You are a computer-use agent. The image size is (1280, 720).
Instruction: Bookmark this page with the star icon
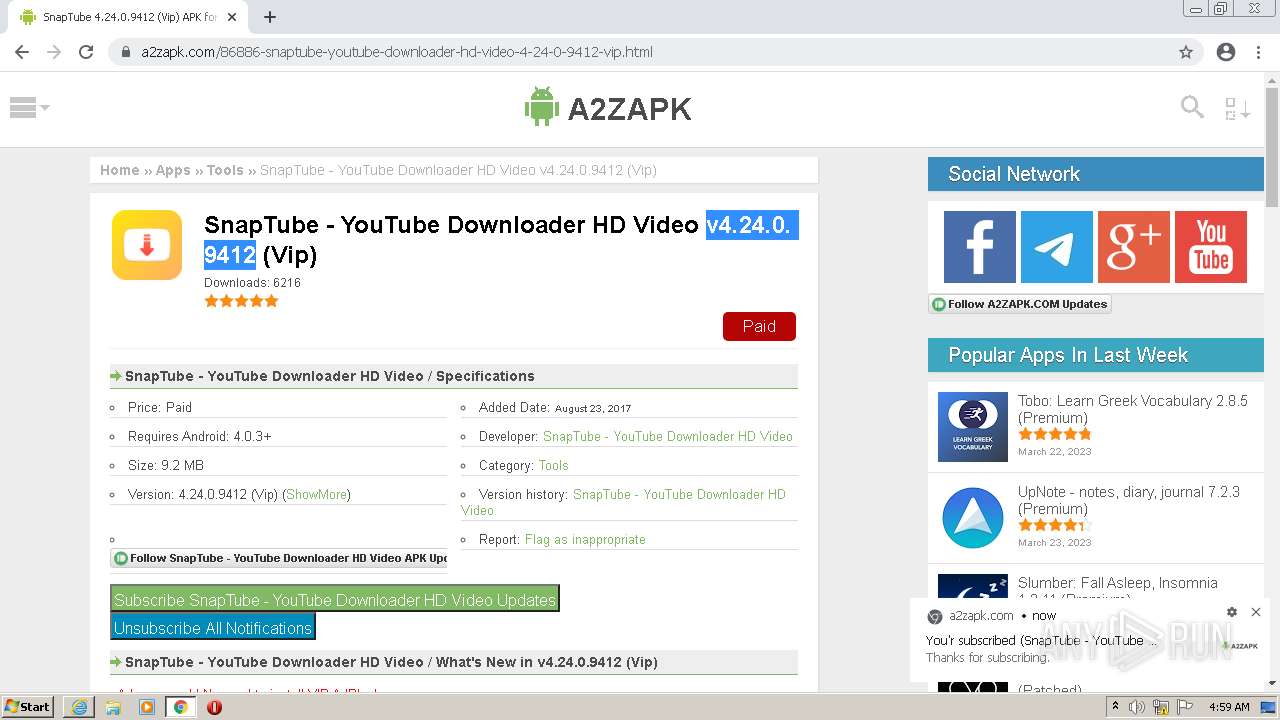tap(1186, 52)
